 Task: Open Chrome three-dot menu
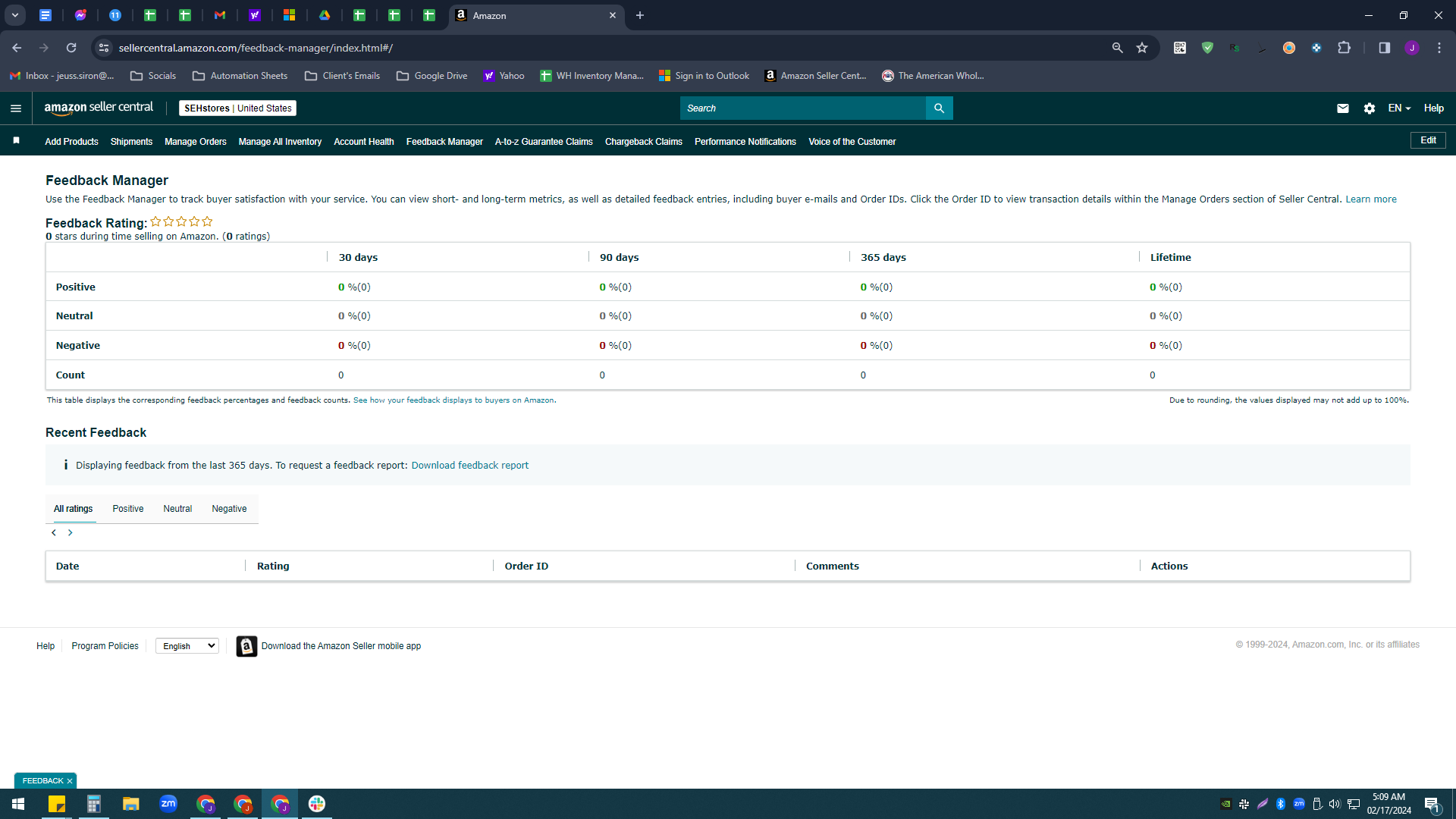click(x=1439, y=48)
